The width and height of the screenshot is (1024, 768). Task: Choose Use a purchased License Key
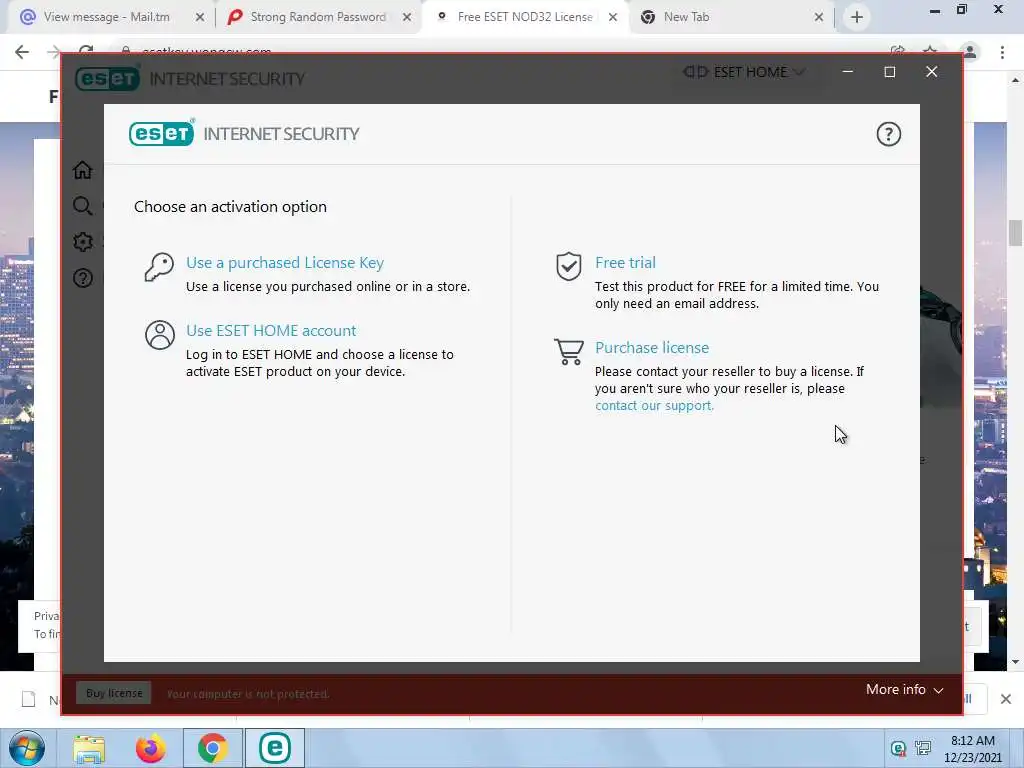[285, 263]
